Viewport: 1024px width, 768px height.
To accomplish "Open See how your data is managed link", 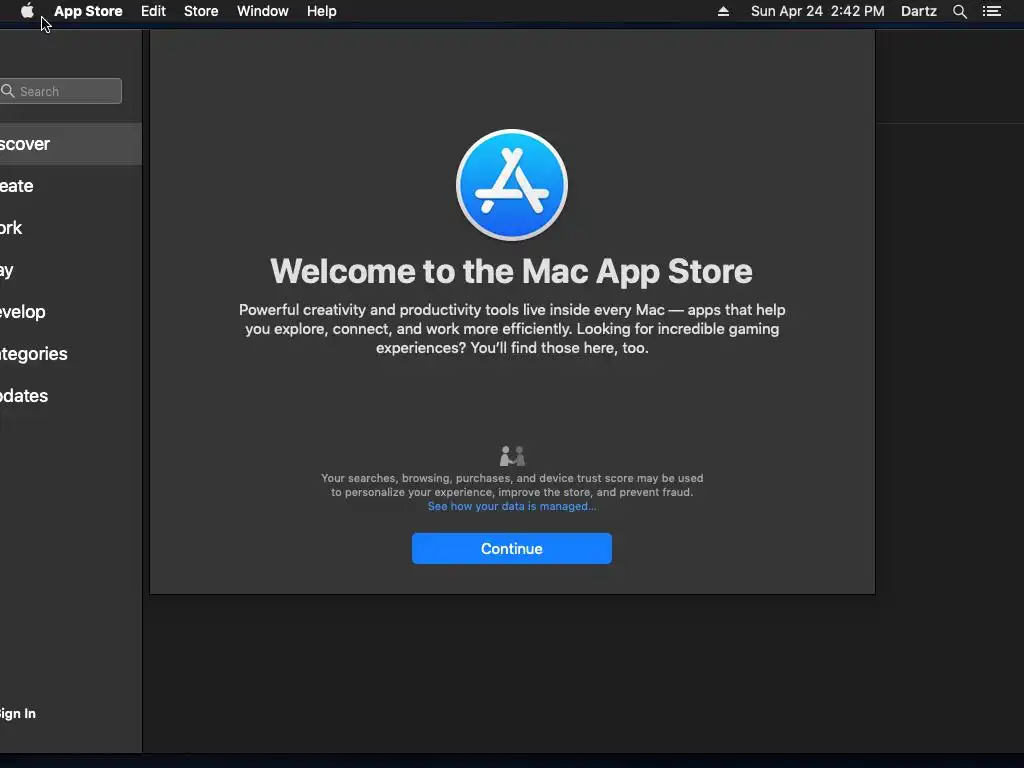I will pyautogui.click(x=512, y=506).
